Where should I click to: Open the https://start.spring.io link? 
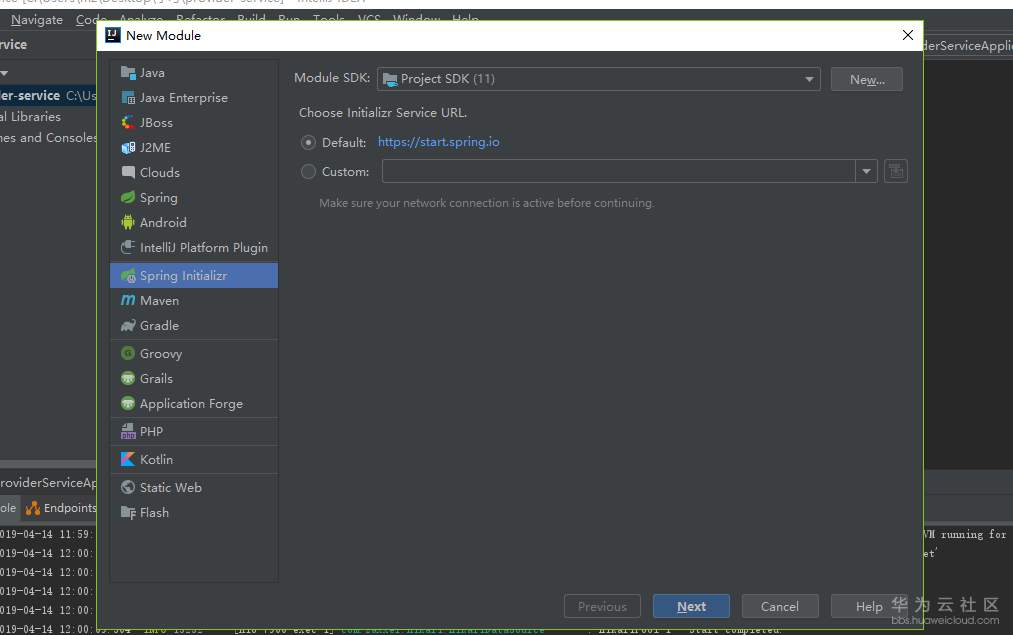coord(439,142)
